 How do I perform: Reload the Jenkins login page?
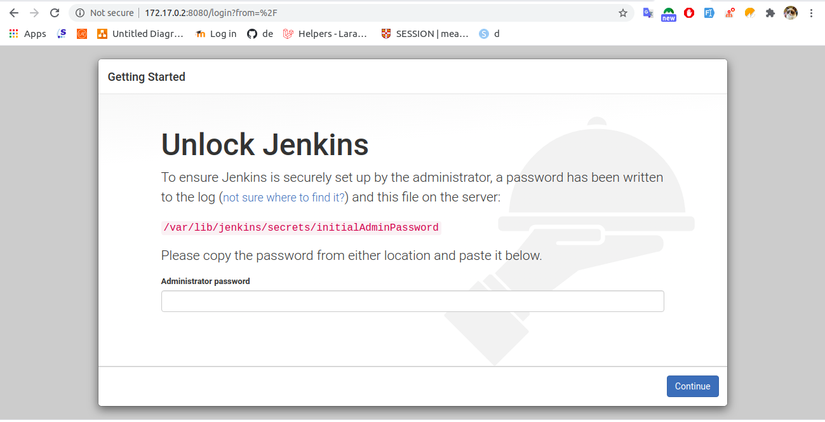point(54,13)
